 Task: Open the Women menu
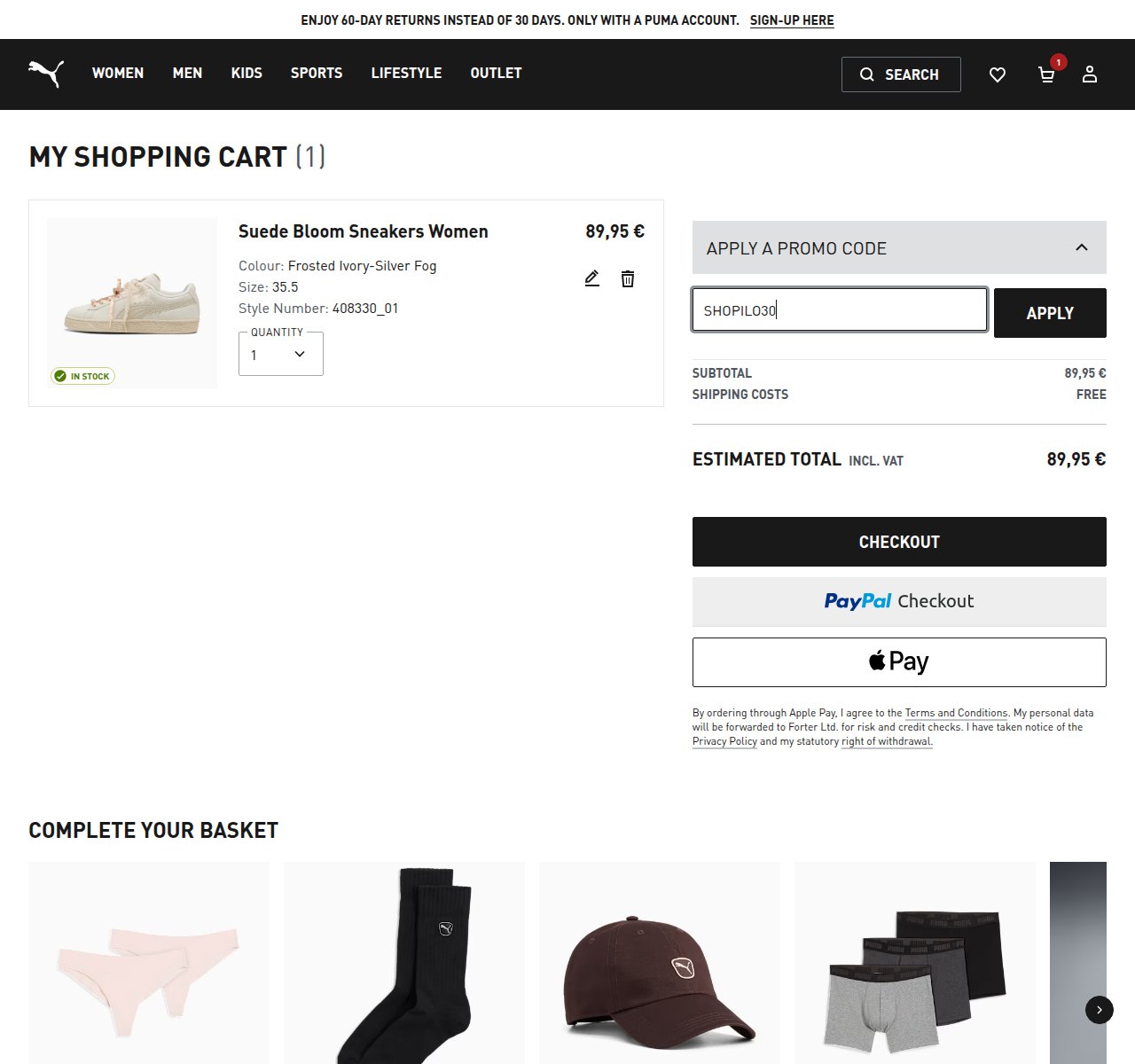tap(118, 73)
